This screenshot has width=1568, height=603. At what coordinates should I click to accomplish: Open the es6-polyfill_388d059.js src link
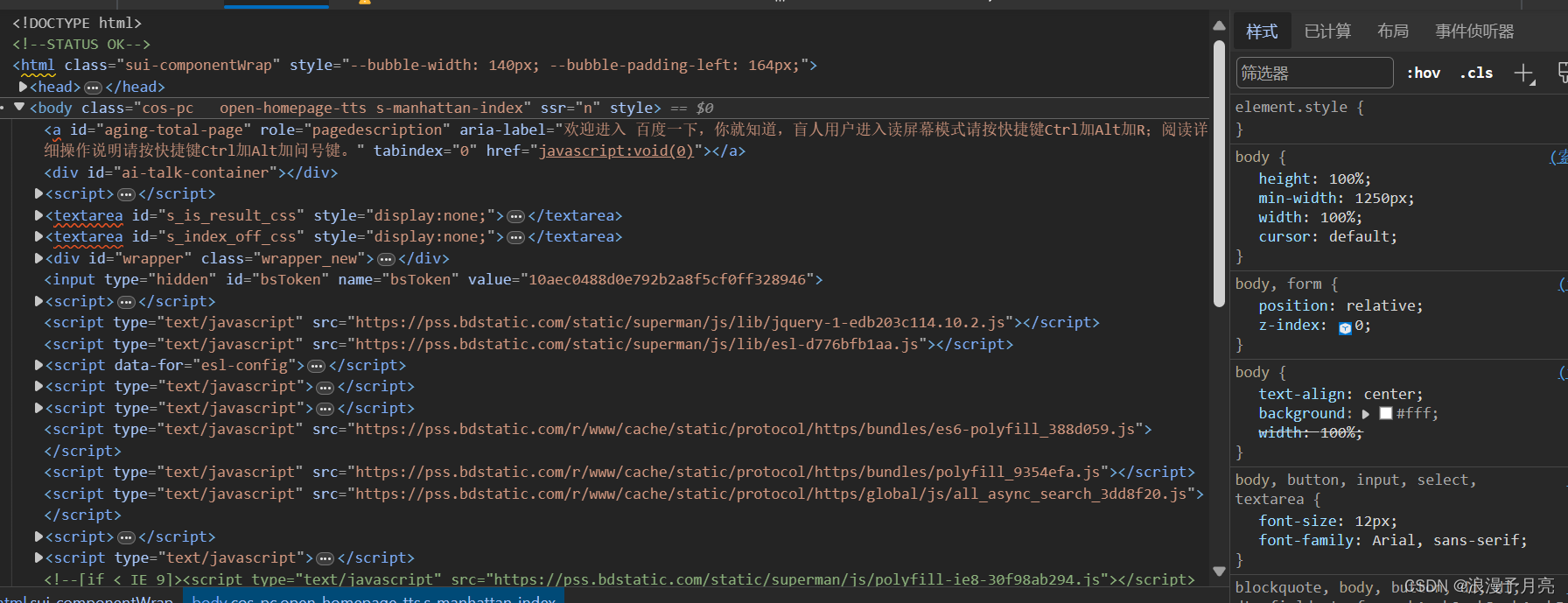(745, 429)
